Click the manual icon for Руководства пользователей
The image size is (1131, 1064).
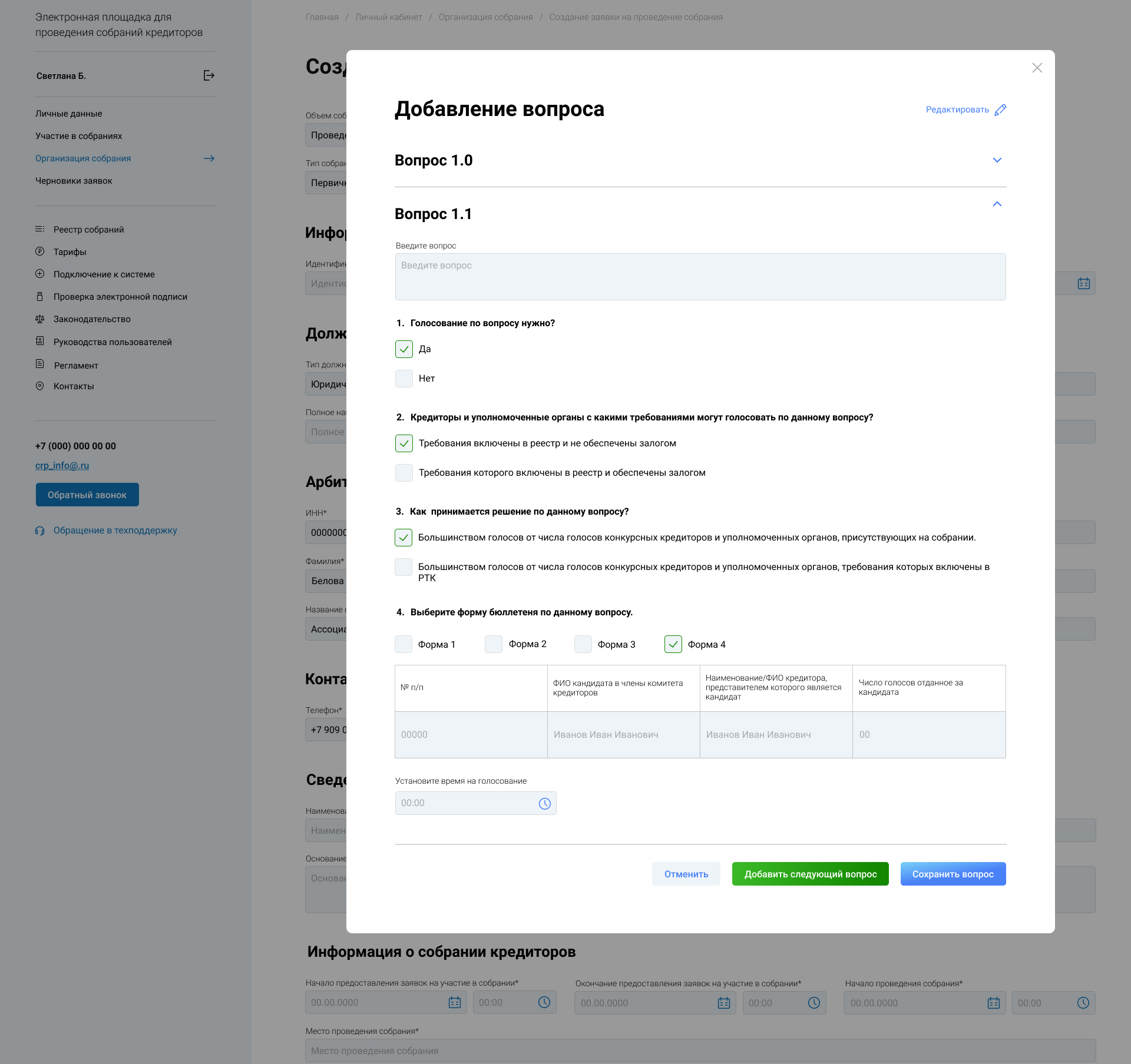tap(39, 341)
